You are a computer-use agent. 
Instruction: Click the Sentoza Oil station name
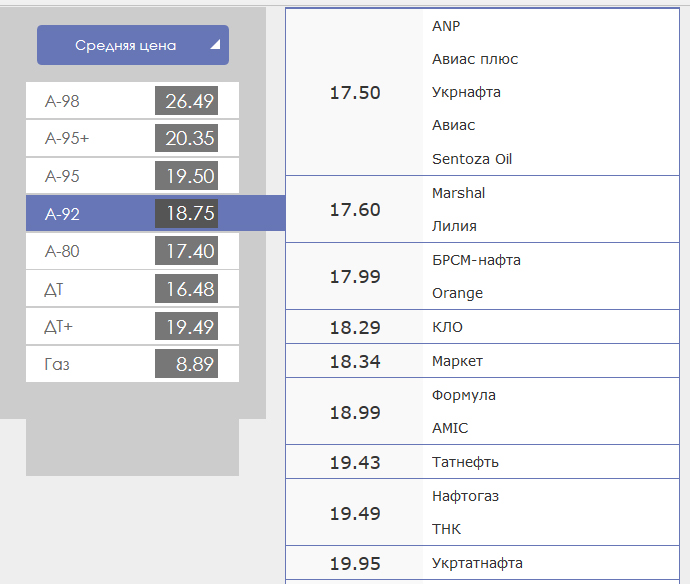point(472,159)
